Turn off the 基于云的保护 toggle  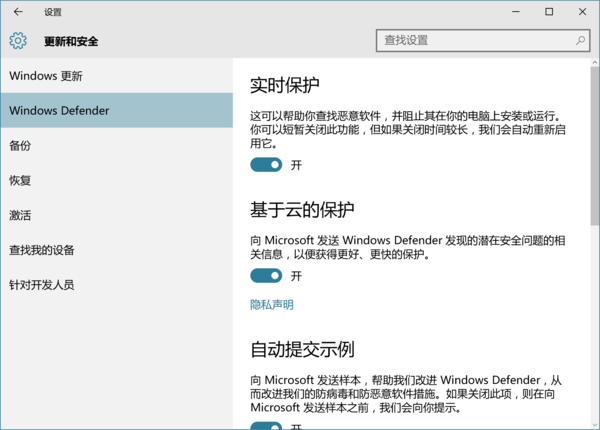coord(266,275)
